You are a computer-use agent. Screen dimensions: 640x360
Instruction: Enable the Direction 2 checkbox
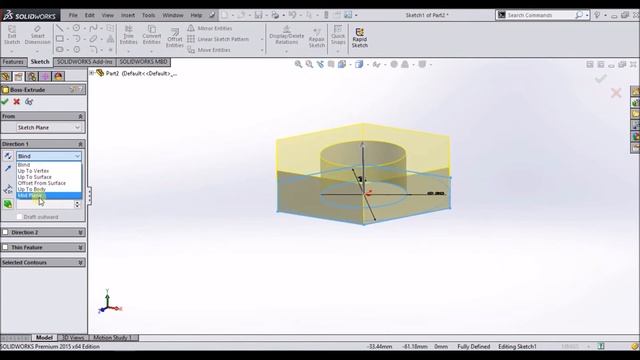[x=5, y=232]
